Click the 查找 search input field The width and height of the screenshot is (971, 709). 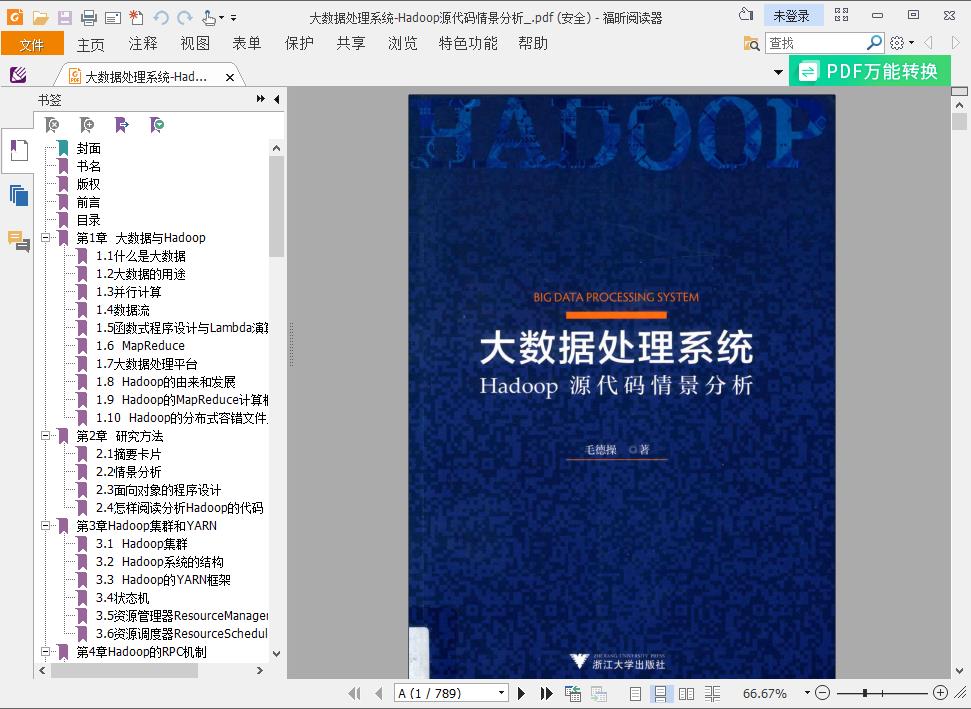(816, 43)
